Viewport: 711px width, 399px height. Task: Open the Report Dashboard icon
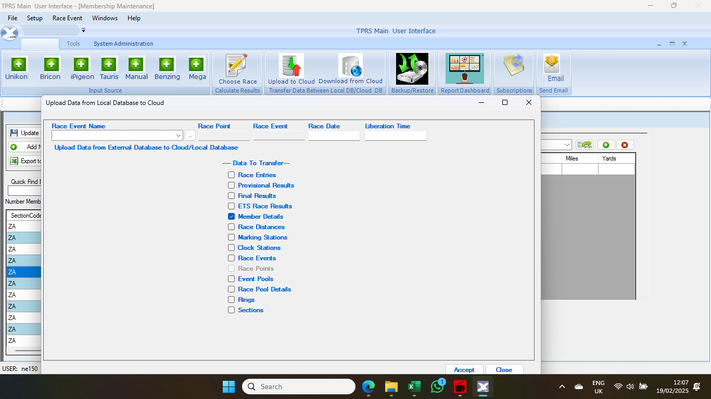(465, 69)
